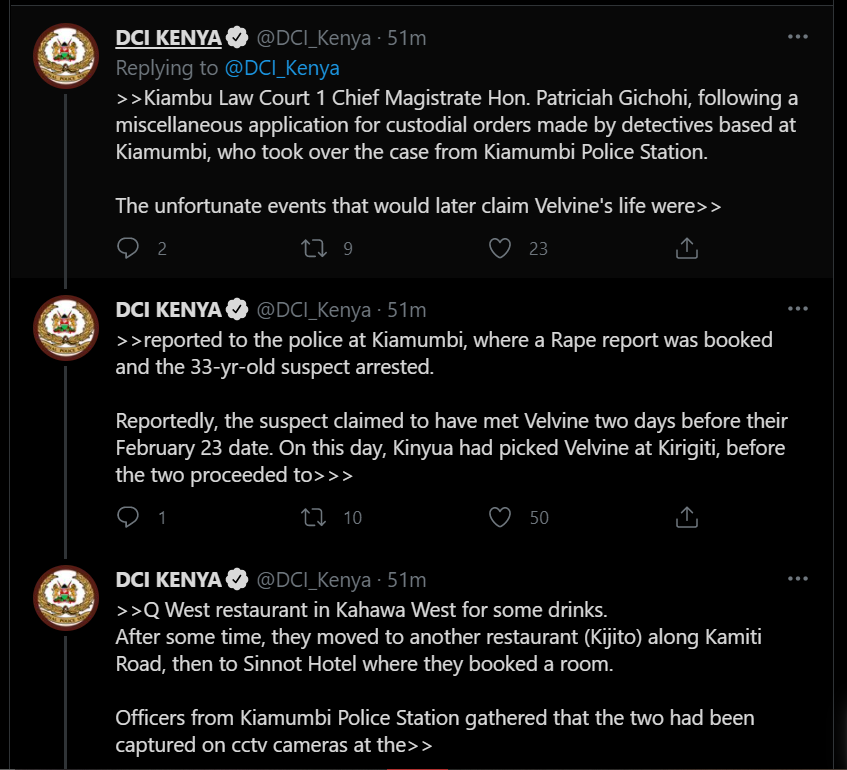Click the blue @DCI_Kenya link after Replying to
The height and width of the screenshot is (770, 847).
click(282, 68)
